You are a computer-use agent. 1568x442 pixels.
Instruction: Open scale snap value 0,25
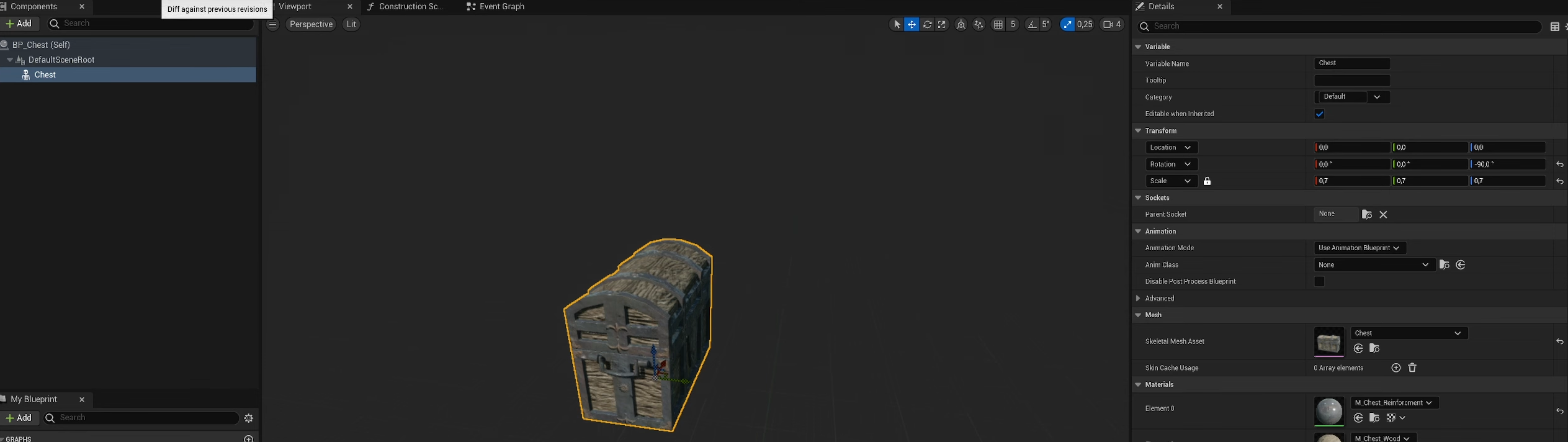(x=1085, y=24)
